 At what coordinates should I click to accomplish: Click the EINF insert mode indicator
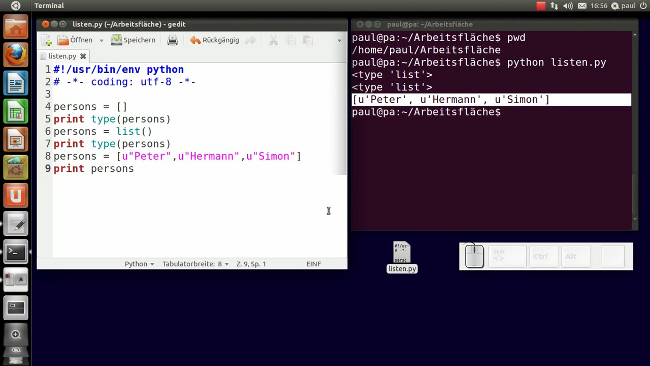tap(314, 264)
